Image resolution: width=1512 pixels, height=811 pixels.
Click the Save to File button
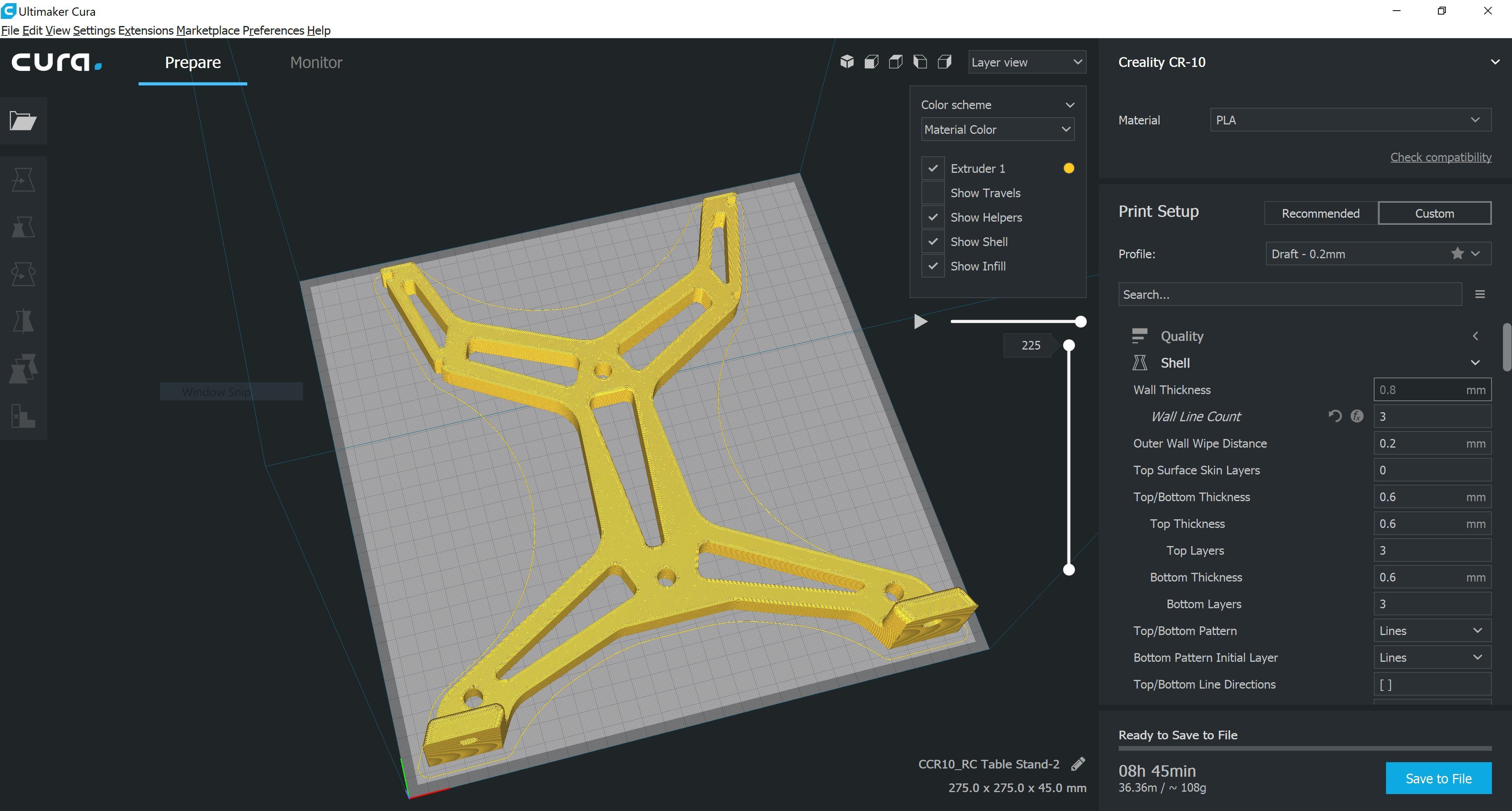click(x=1438, y=778)
